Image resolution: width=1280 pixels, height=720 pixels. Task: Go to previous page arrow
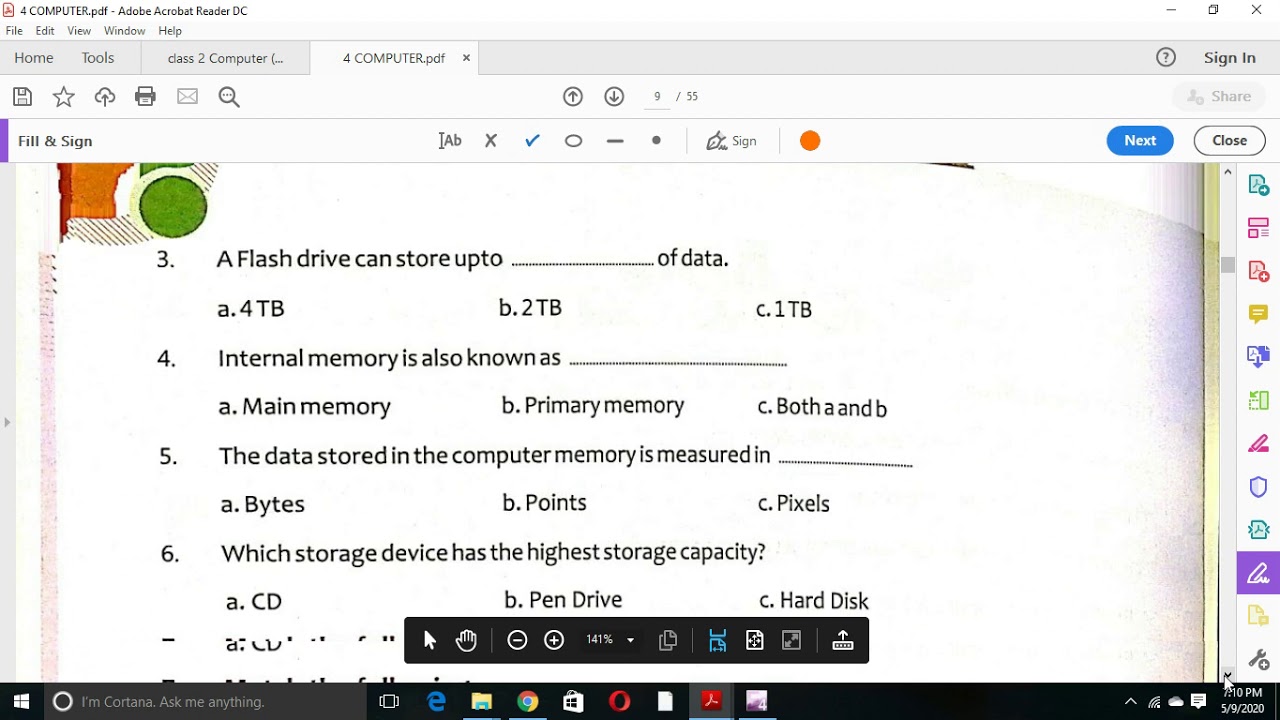tap(573, 96)
